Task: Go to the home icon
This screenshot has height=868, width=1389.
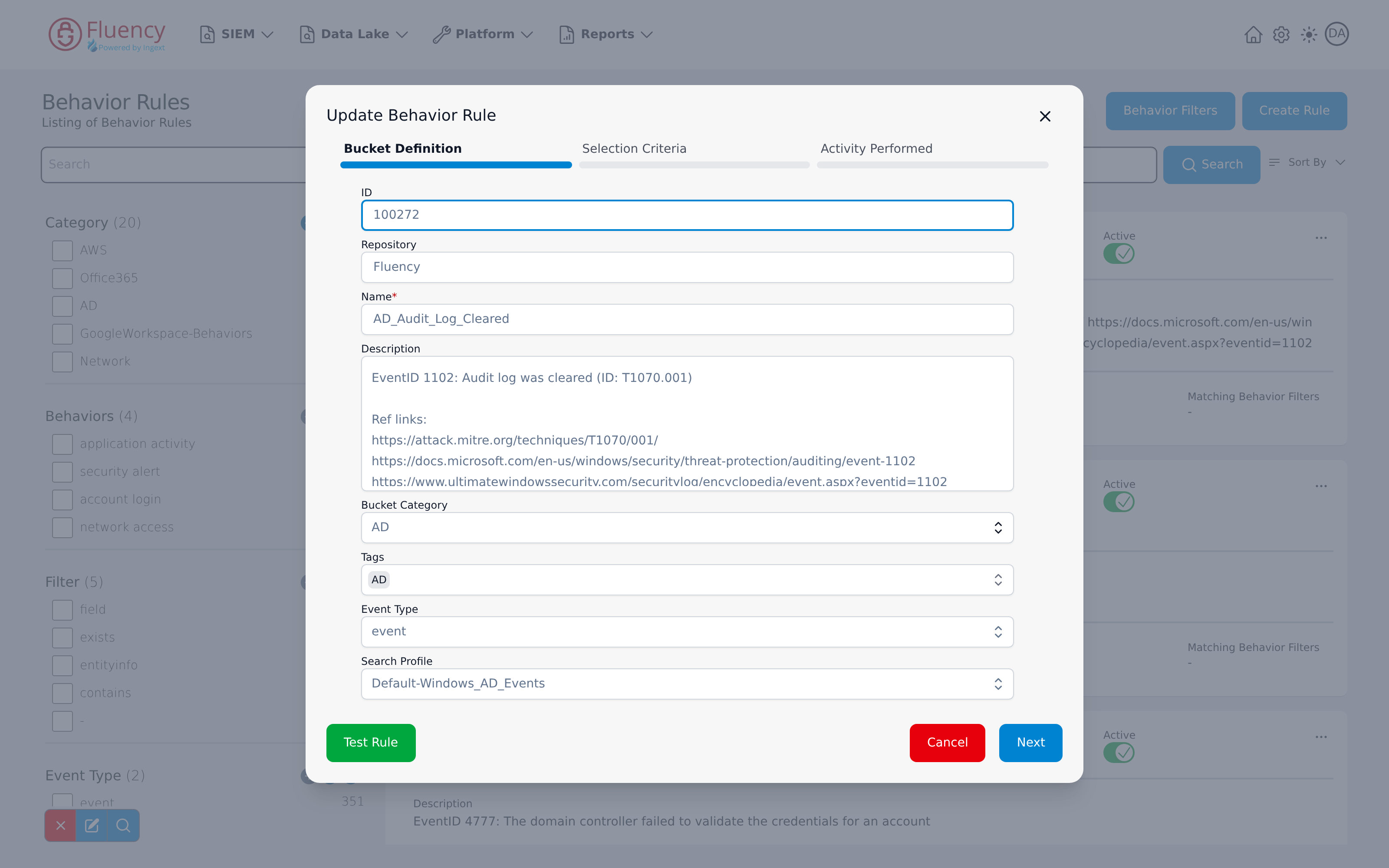Action: [x=1253, y=34]
